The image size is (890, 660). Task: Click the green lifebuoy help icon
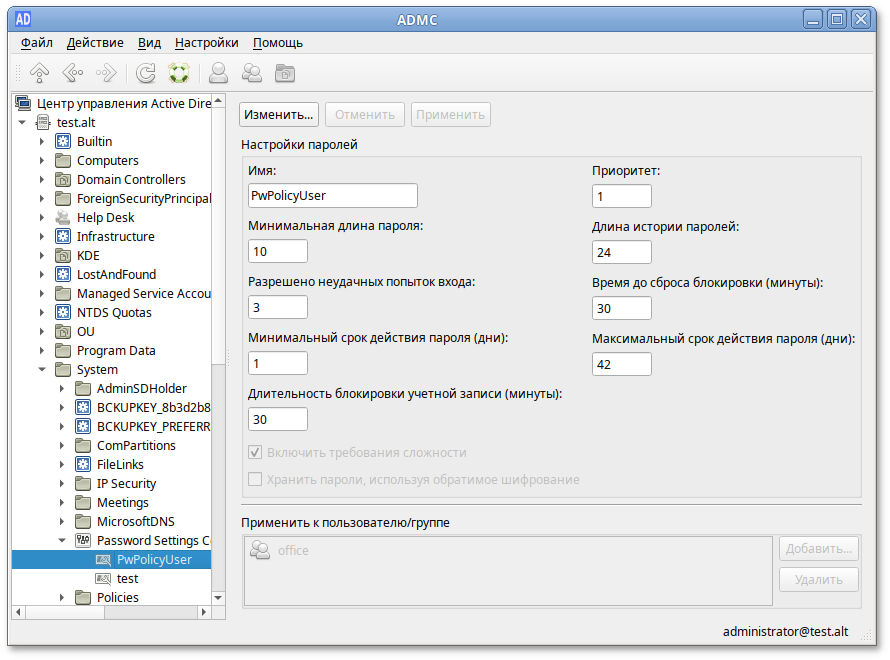(x=179, y=72)
